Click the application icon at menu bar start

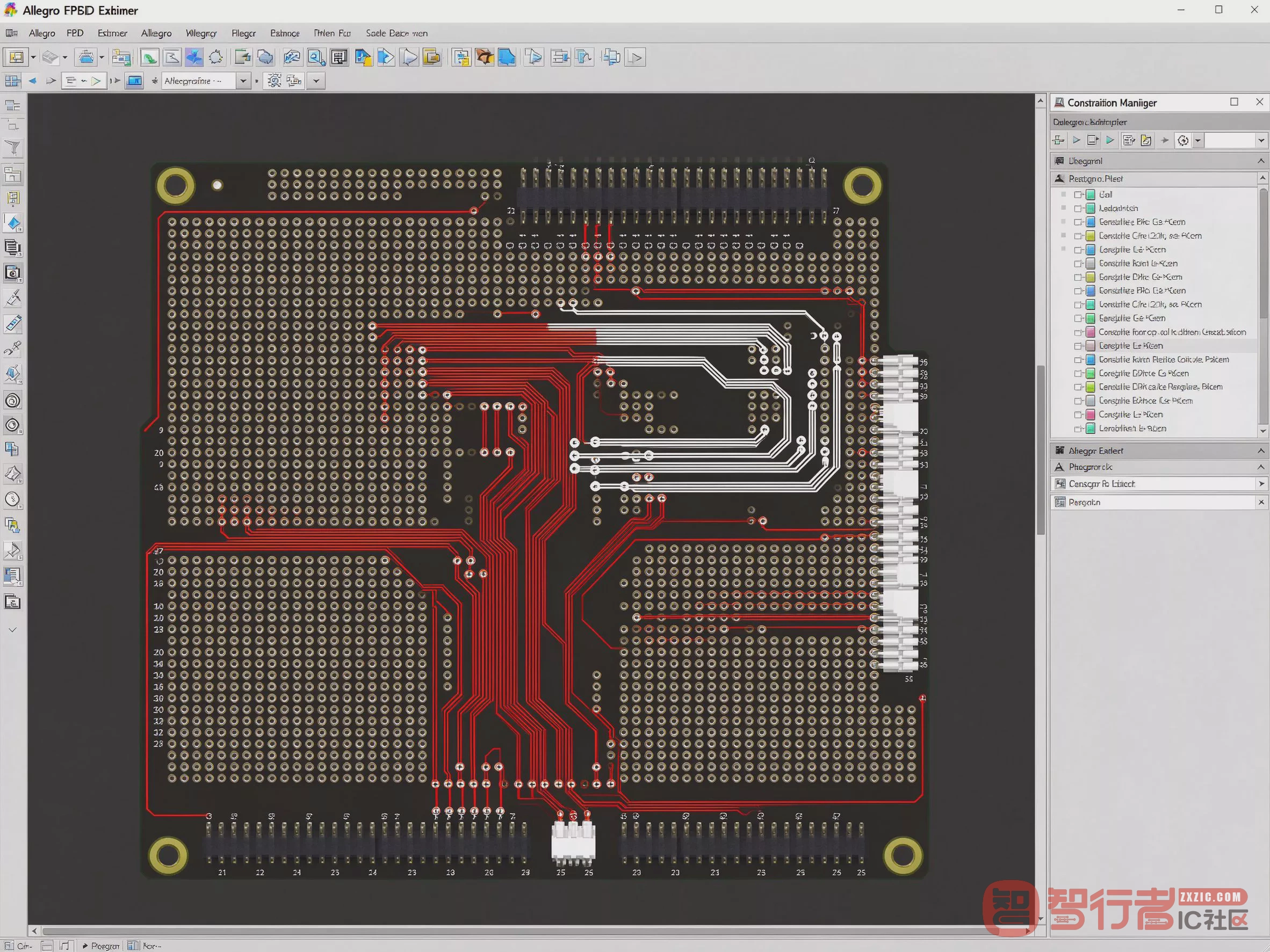point(11,33)
